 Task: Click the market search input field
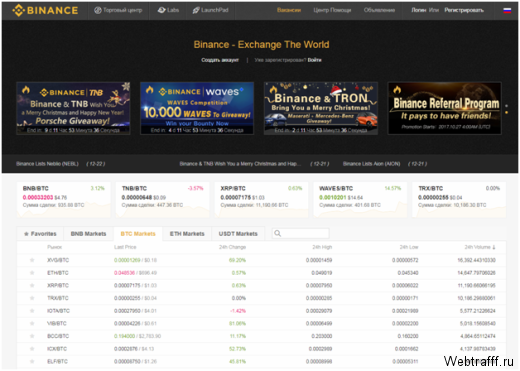301,234
